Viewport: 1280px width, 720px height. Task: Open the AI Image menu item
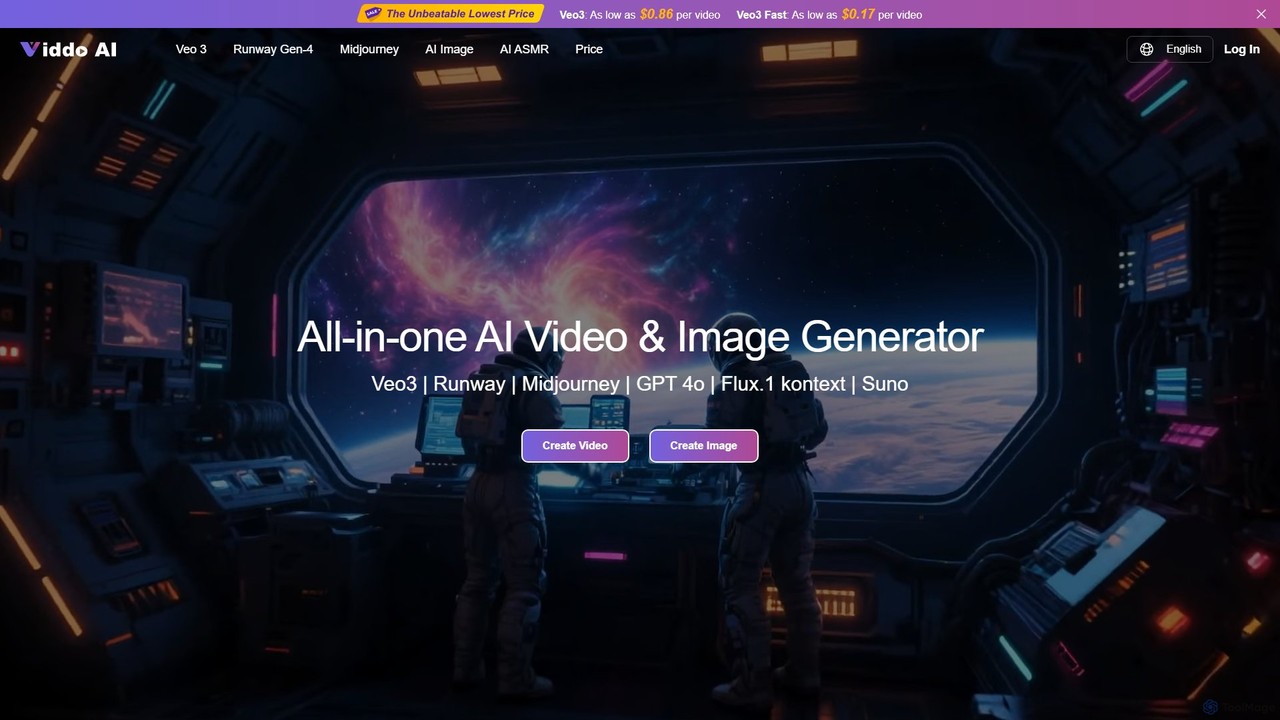point(449,49)
